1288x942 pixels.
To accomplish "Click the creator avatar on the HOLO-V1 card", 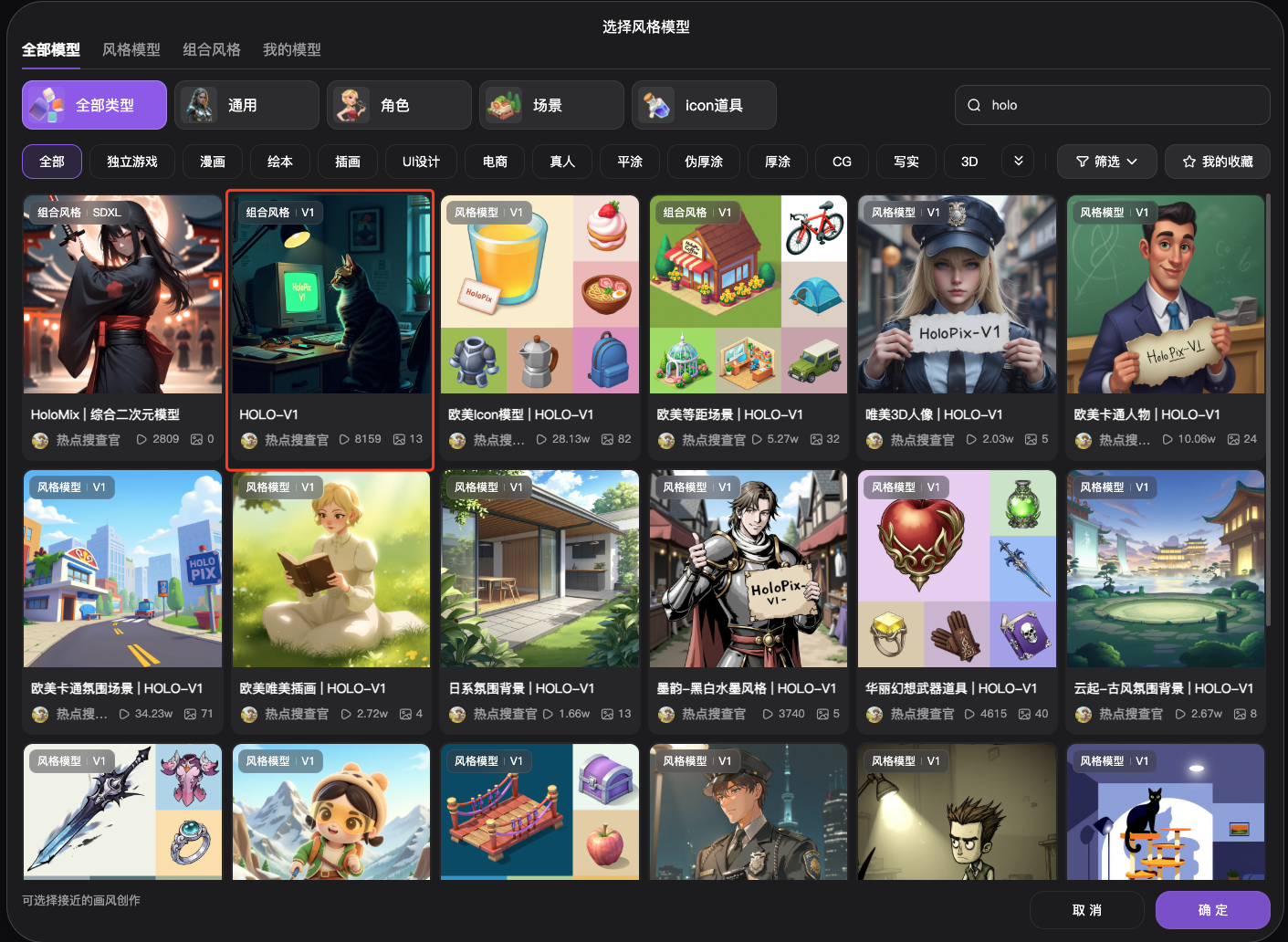I will tap(248, 439).
